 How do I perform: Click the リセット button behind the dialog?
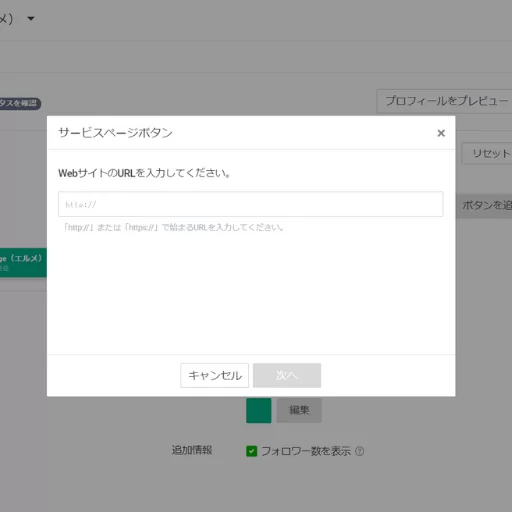[487, 154]
